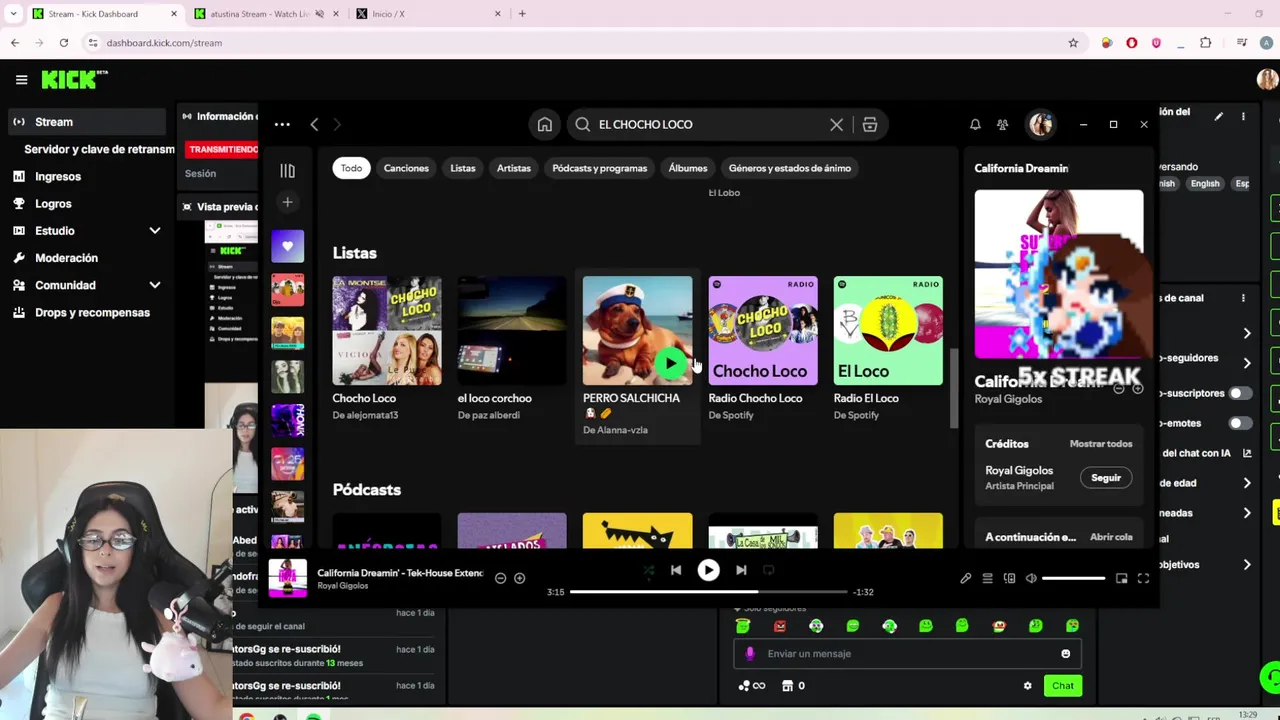1280x720 pixels.
Task: Play the PERRO SALCHICHA playlist
Action: [x=671, y=363]
